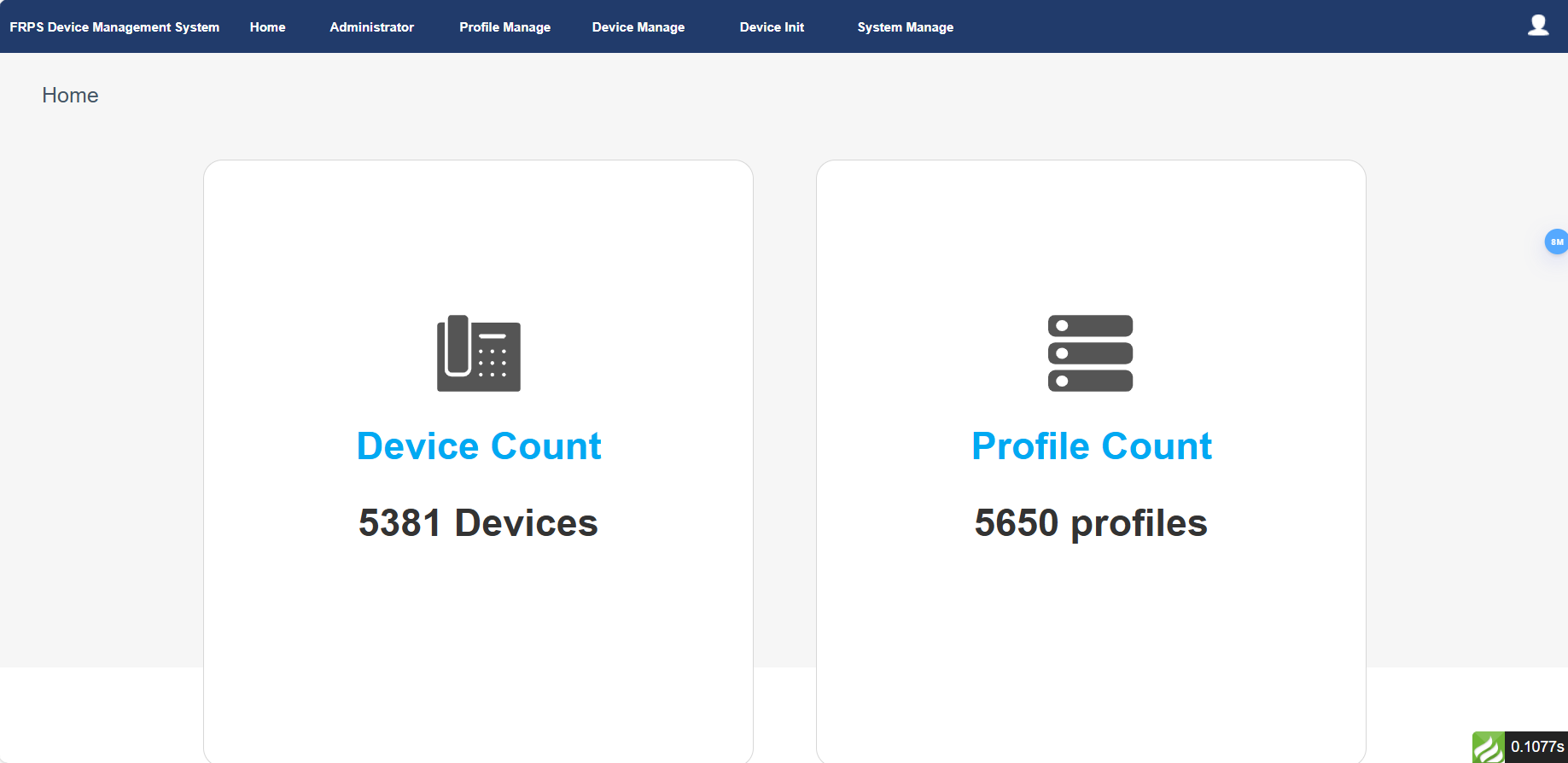This screenshot has height=763, width=1568.
Task: Click the blue 8M floating badge
Action: [x=1557, y=242]
